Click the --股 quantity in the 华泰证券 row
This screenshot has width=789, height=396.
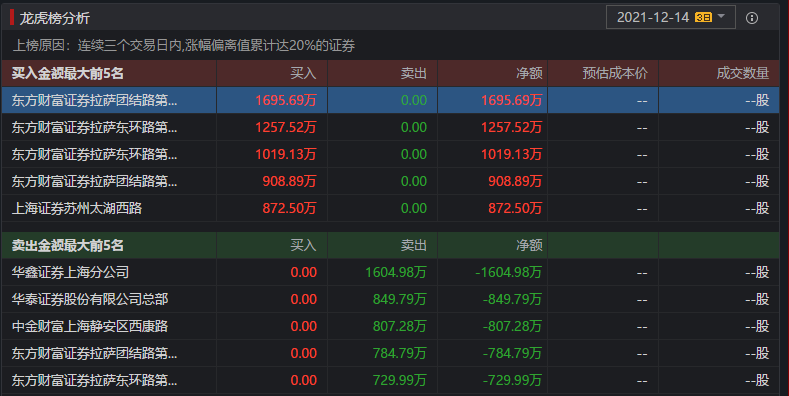pos(757,299)
